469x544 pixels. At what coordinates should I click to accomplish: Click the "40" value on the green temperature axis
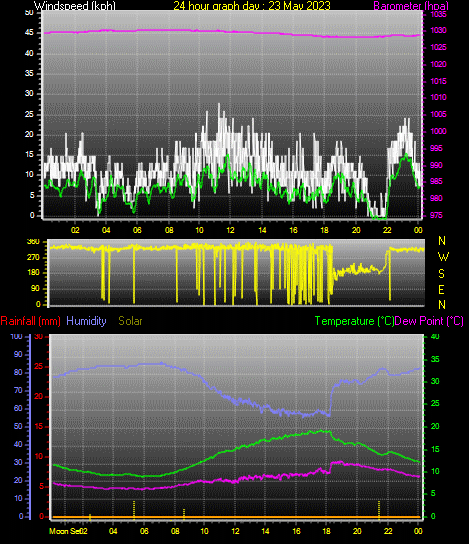pos(435,337)
